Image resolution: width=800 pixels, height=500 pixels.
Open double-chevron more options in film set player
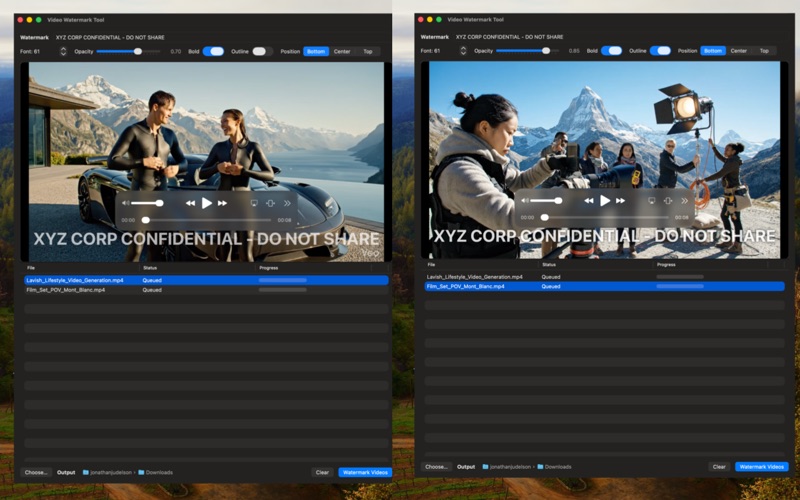(x=685, y=201)
